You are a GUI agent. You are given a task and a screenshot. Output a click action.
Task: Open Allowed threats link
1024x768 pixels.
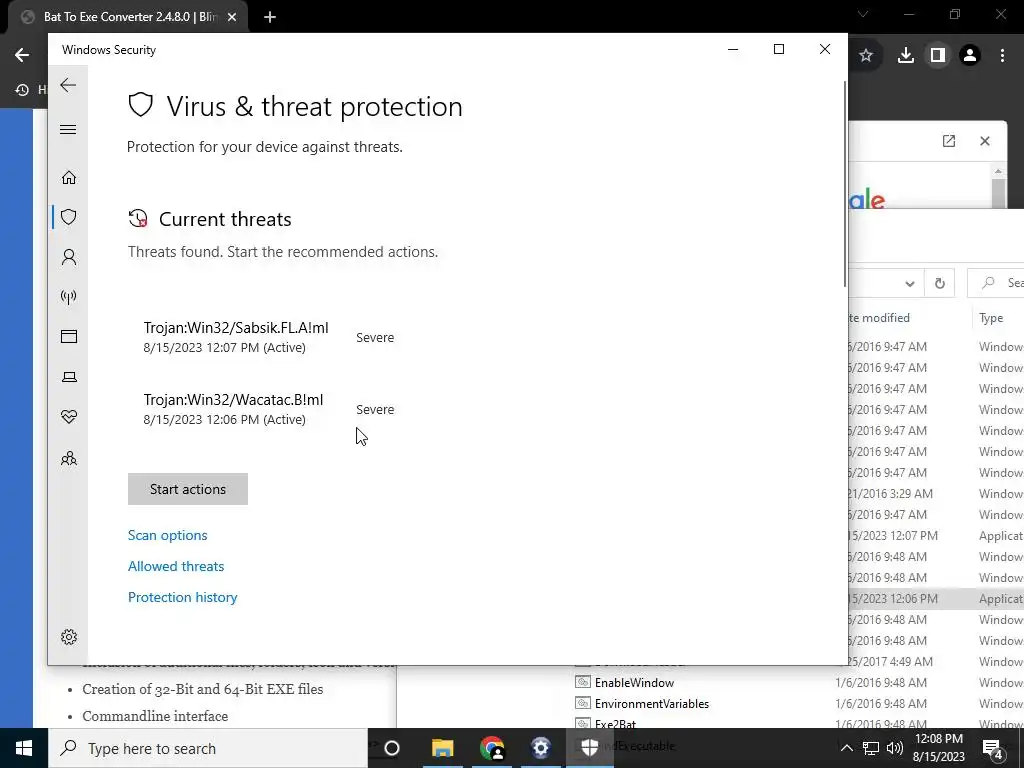tap(176, 566)
